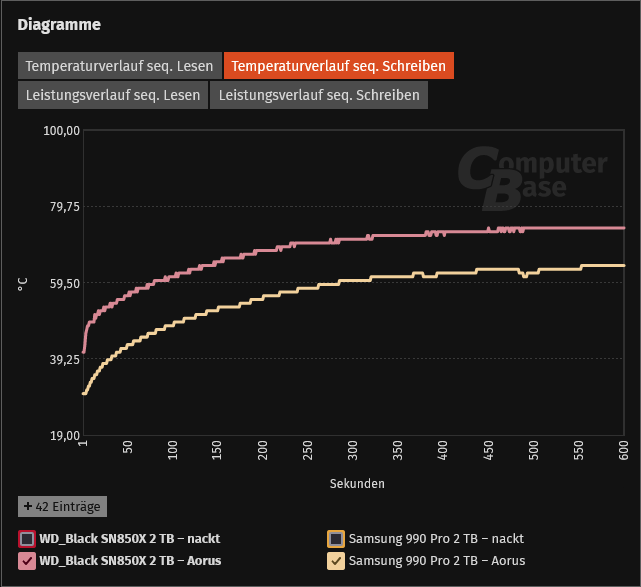Image resolution: width=641 pixels, height=587 pixels.
Task: Open Leistungsverlauf seq. Lesen tab
Action: coord(113,95)
